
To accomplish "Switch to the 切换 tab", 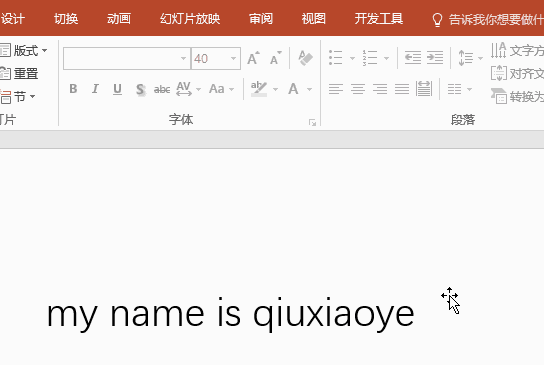I will [66, 19].
